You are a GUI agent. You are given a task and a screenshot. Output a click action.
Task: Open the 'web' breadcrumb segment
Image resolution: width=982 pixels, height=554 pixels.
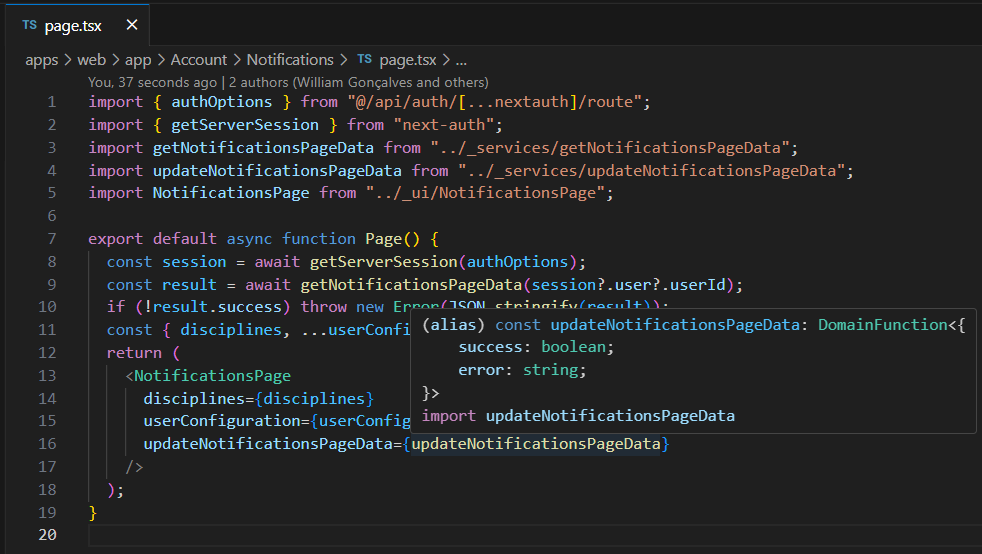click(91, 60)
